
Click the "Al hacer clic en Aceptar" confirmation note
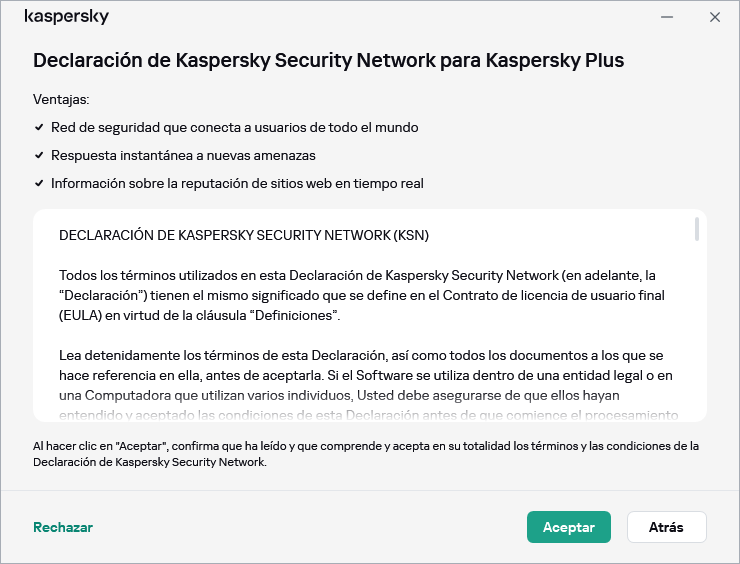pyautogui.click(x=365, y=454)
